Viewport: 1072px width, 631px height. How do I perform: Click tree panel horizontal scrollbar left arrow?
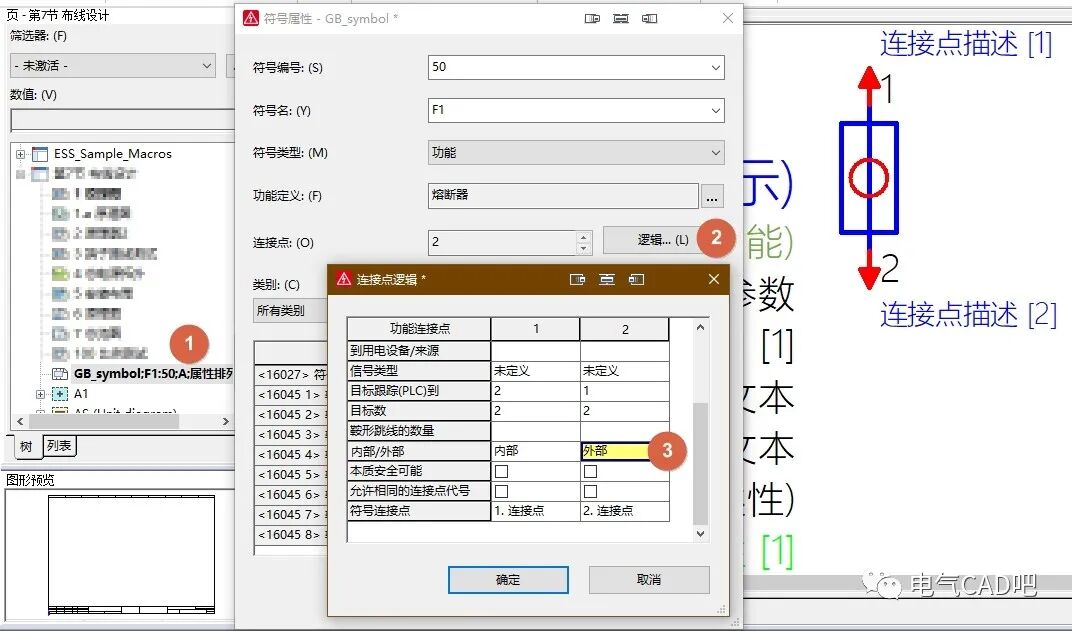click(20, 421)
